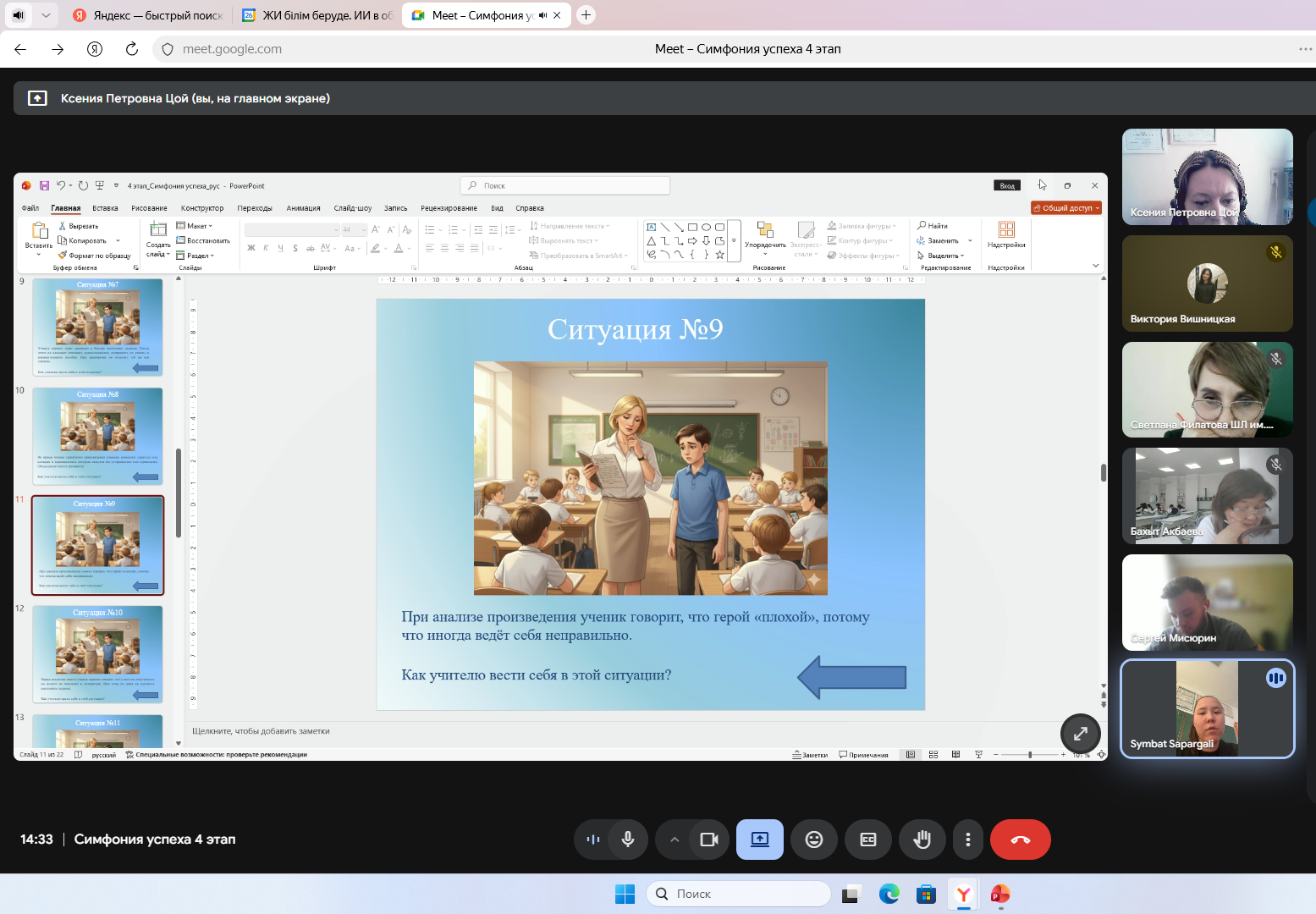This screenshot has height=914, width=1316.
Task: Click the fullscreen expand icon on the presentation
Action: click(x=1080, y=734)
